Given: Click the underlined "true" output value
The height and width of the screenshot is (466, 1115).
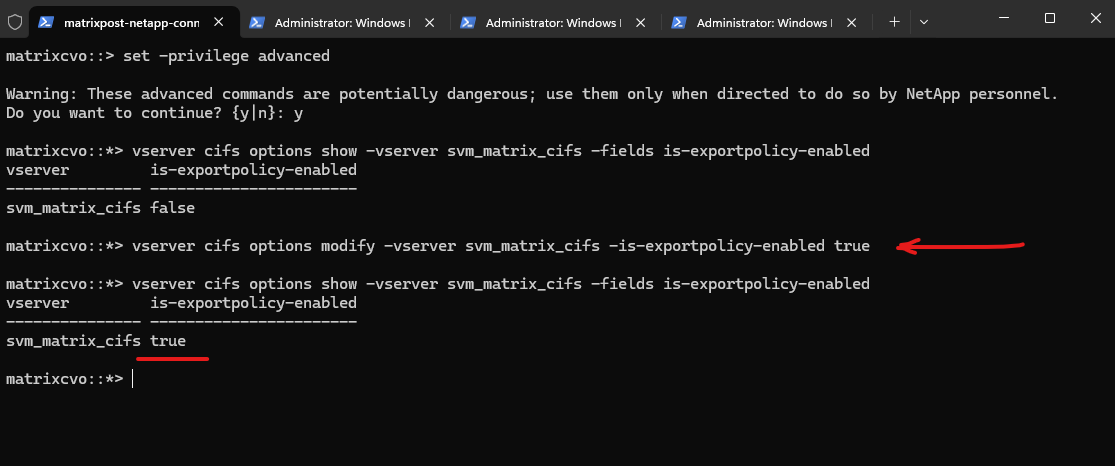Looking at the screenshot, I should (168, 341).
